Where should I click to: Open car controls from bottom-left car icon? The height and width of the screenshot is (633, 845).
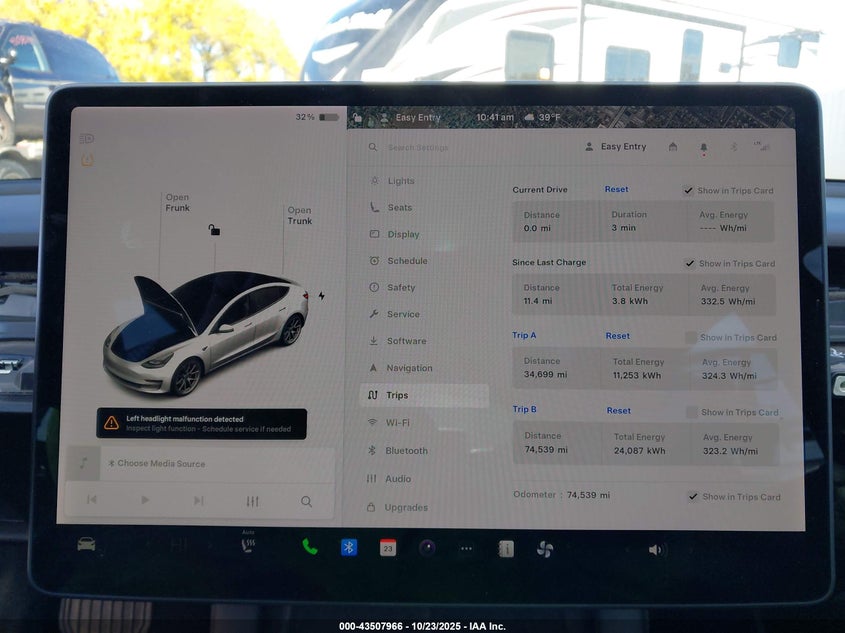coord(87,544)
